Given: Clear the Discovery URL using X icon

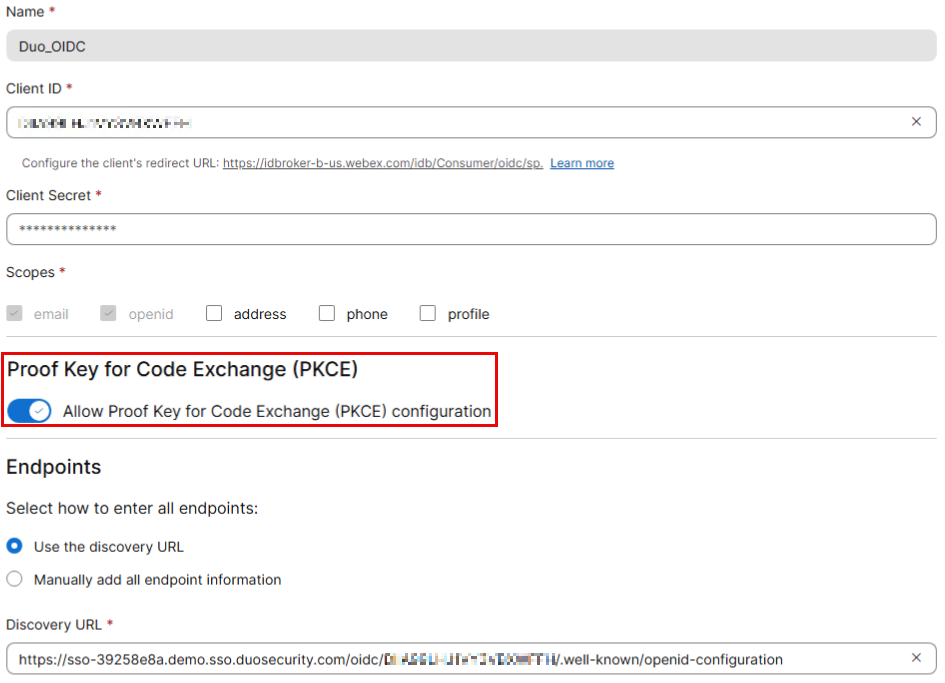Looking at the screenshot, I should (916, 658).
